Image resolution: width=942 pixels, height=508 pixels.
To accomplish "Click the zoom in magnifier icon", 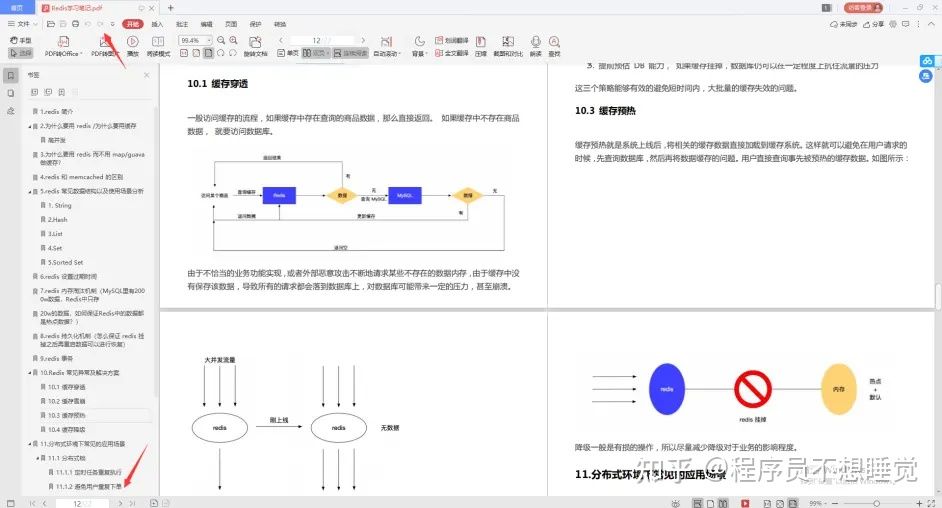I will [234, 40].
